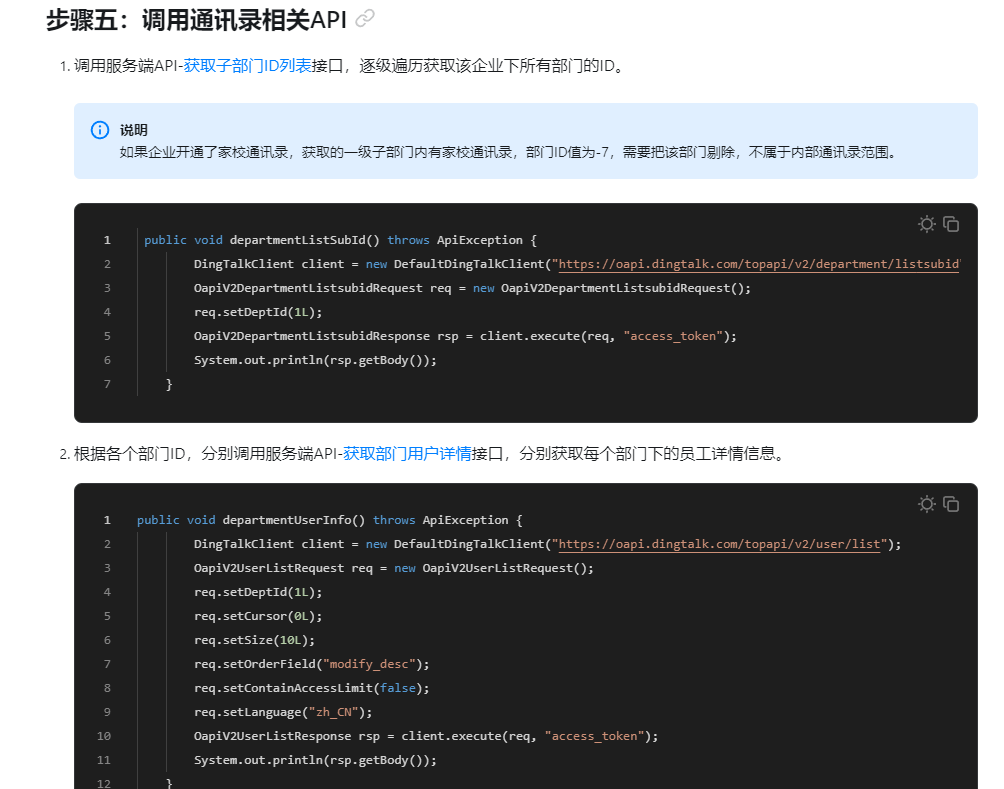Open the topapi/v2/user/list URL in the code

tap(720, 544)
